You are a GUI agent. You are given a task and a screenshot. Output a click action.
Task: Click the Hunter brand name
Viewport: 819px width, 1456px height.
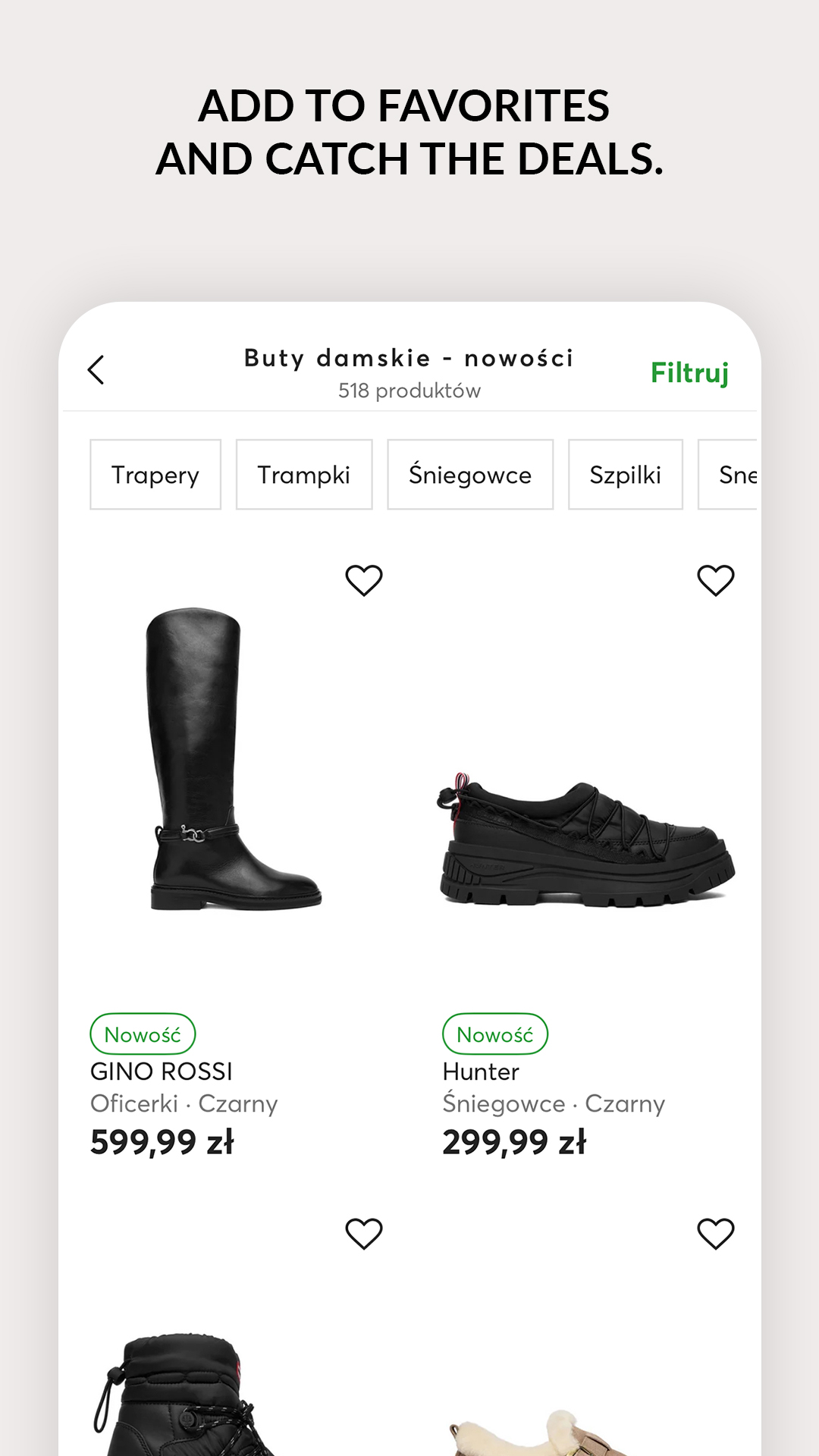click(x=481, y=1072)
